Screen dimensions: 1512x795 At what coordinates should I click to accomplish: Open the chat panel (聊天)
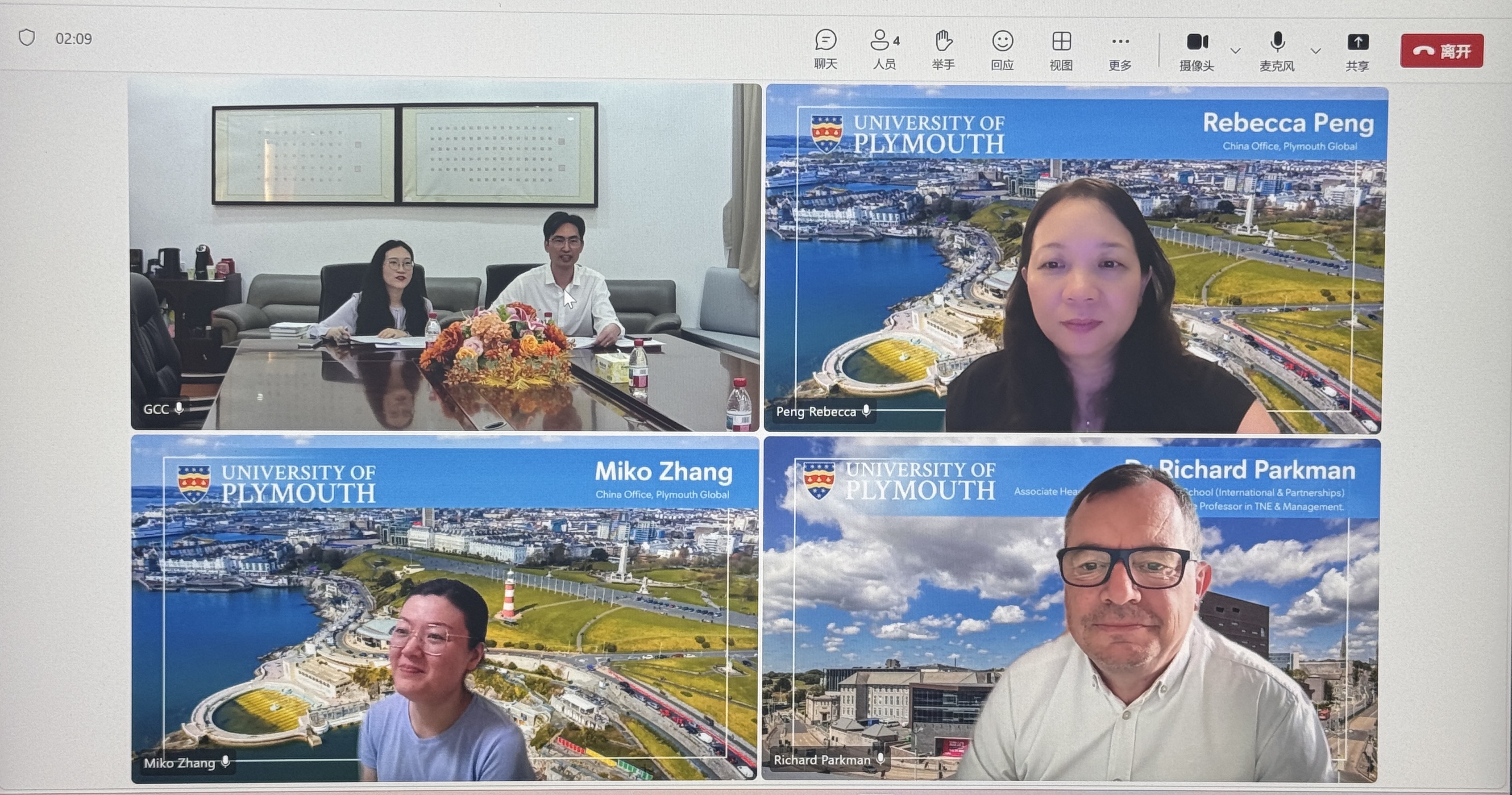[825, 50]
